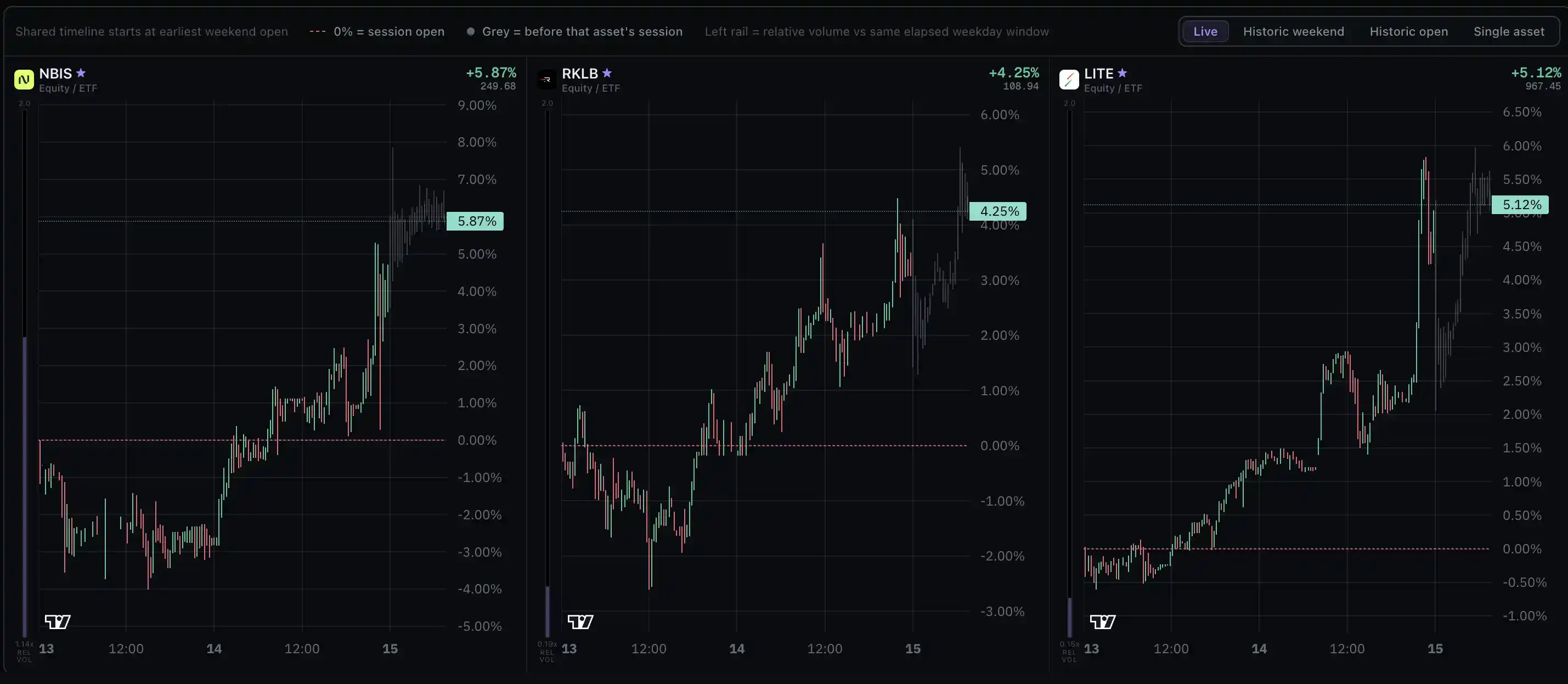Viewport: 1568px width, 684px height.
Task: Click the 6.50% axis label on LITE chart
Action: point(1522,112)
